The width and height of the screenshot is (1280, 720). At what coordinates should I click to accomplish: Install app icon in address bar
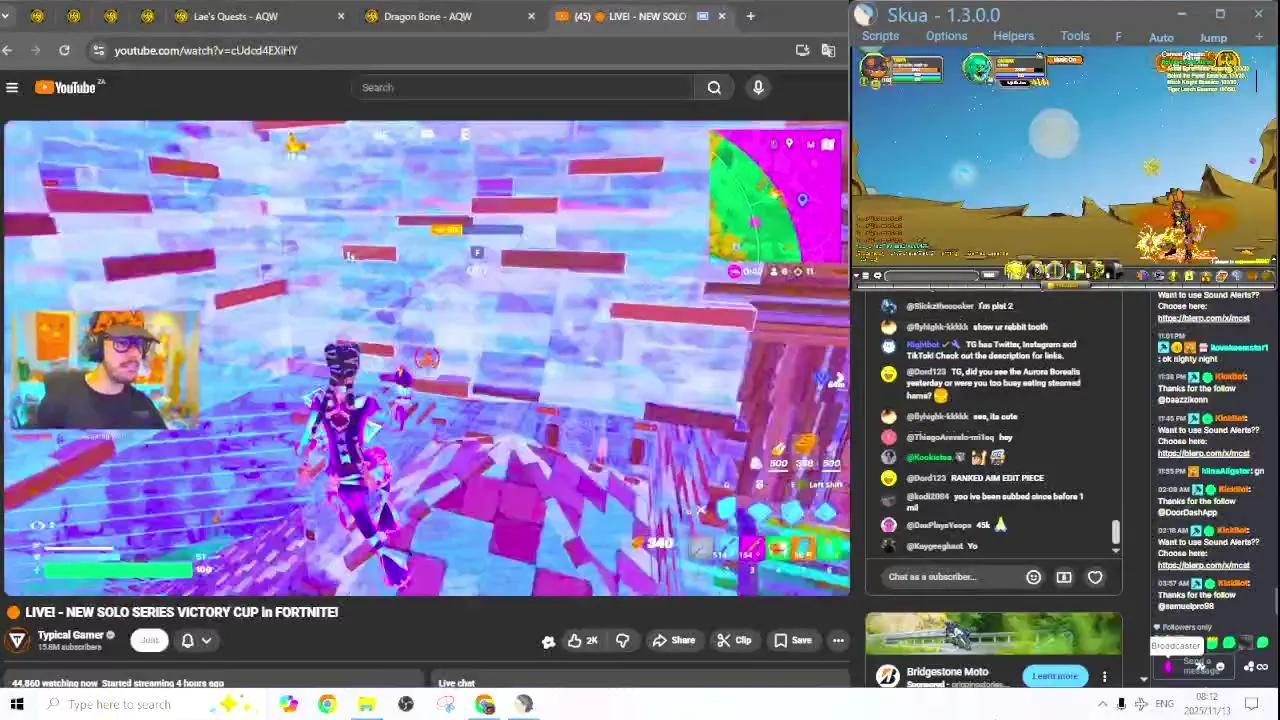click(802, 50)
